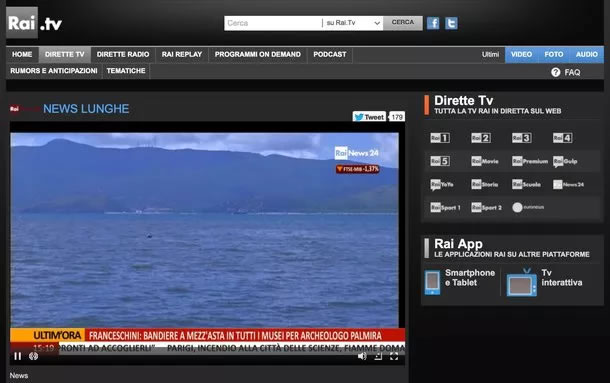Open the Facebook page icon
610x383 pixels.
433,23
